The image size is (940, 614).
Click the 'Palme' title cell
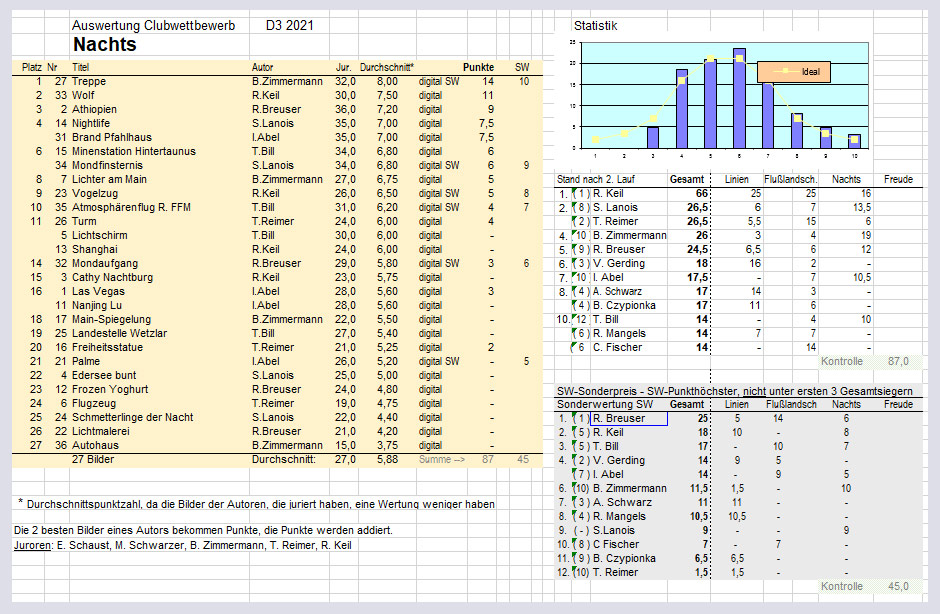point(86,361)
